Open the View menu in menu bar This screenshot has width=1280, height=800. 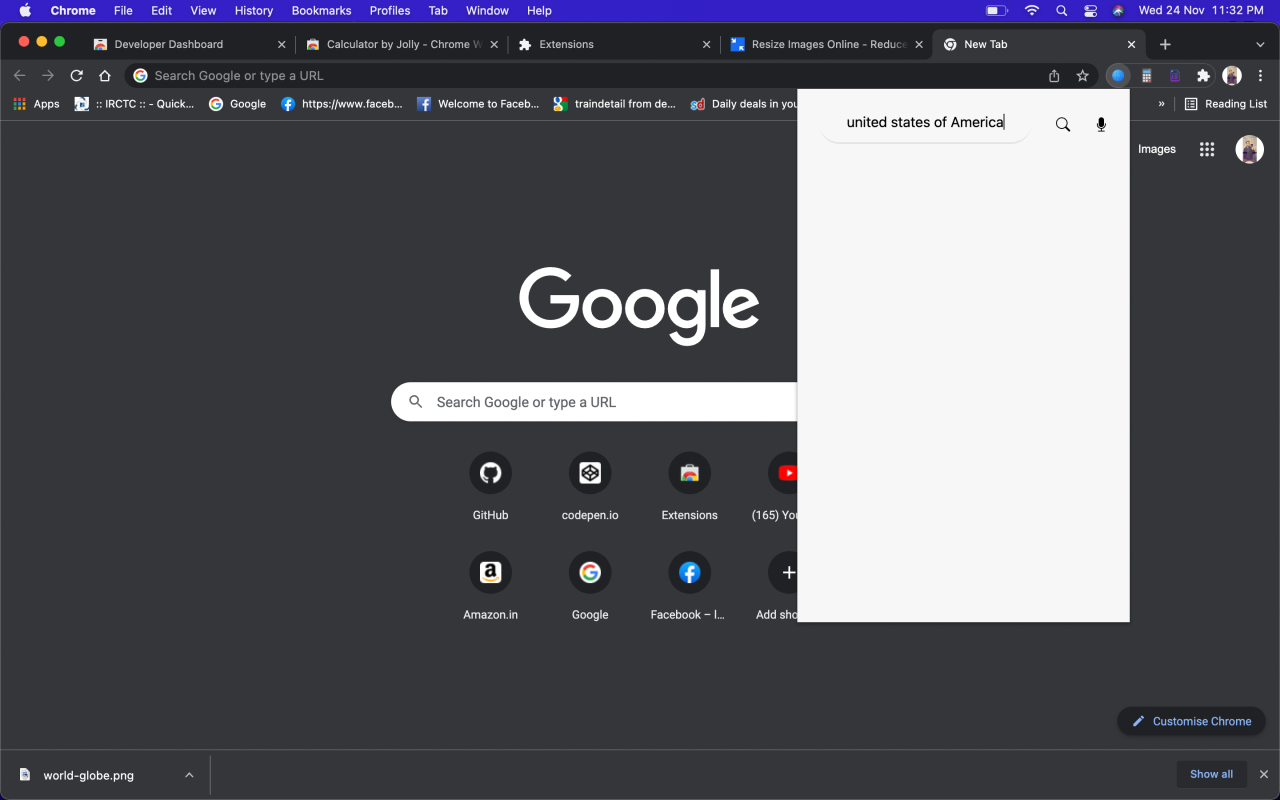tap(203, 10)
